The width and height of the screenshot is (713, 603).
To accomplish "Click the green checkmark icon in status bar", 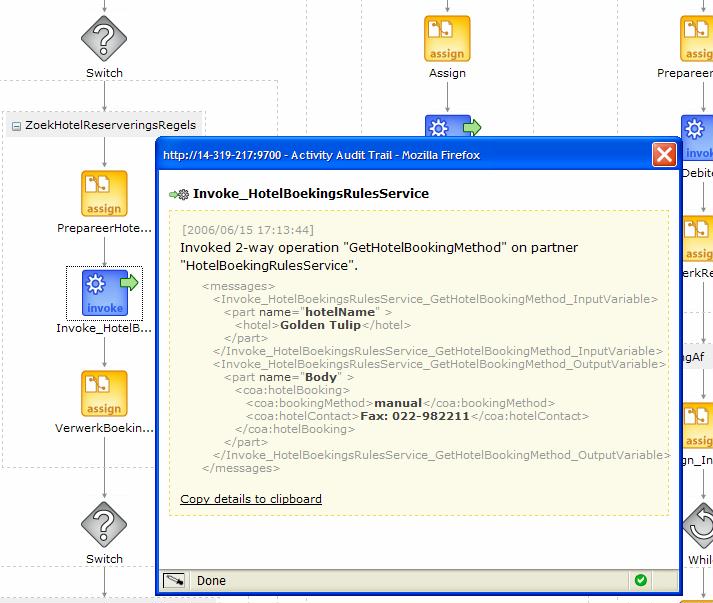I will (x=641, y=580).
